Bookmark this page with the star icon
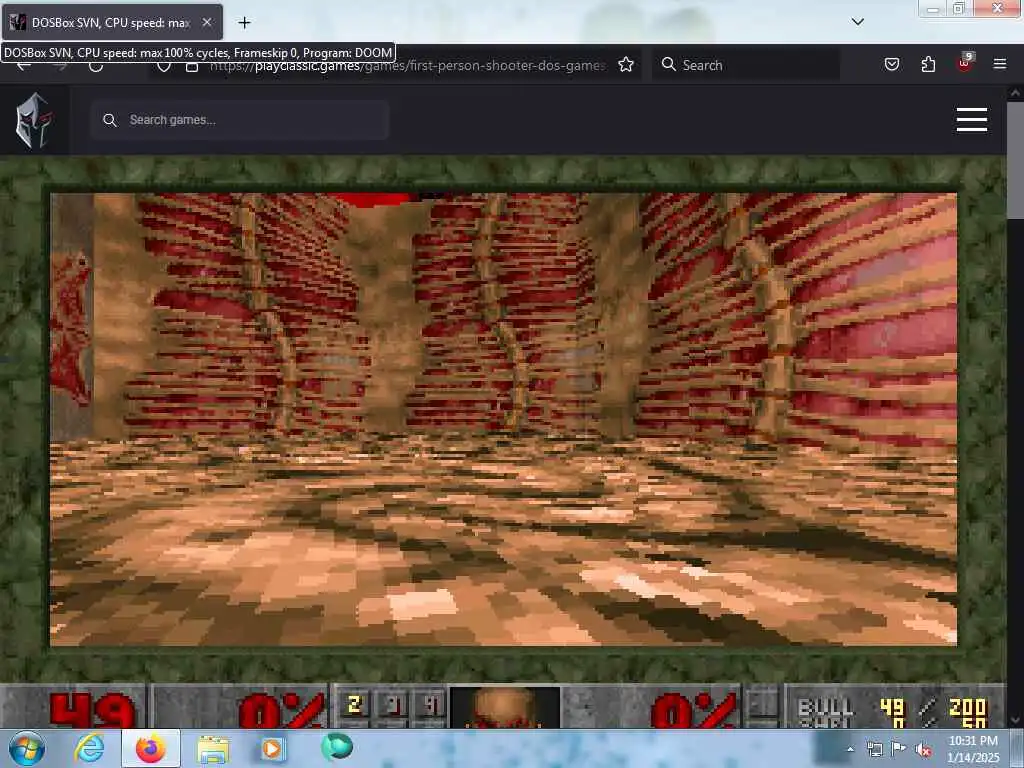Viewport: 1024px width, 768px height. pyautogui.click(x=626, y=65)
